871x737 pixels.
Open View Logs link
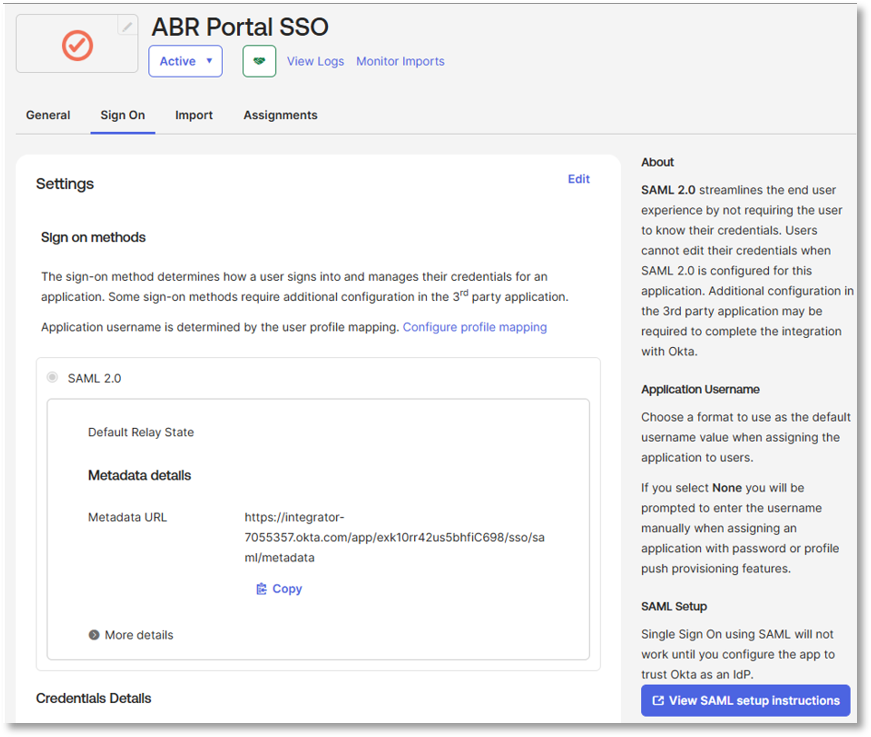(x=315, y=61)
